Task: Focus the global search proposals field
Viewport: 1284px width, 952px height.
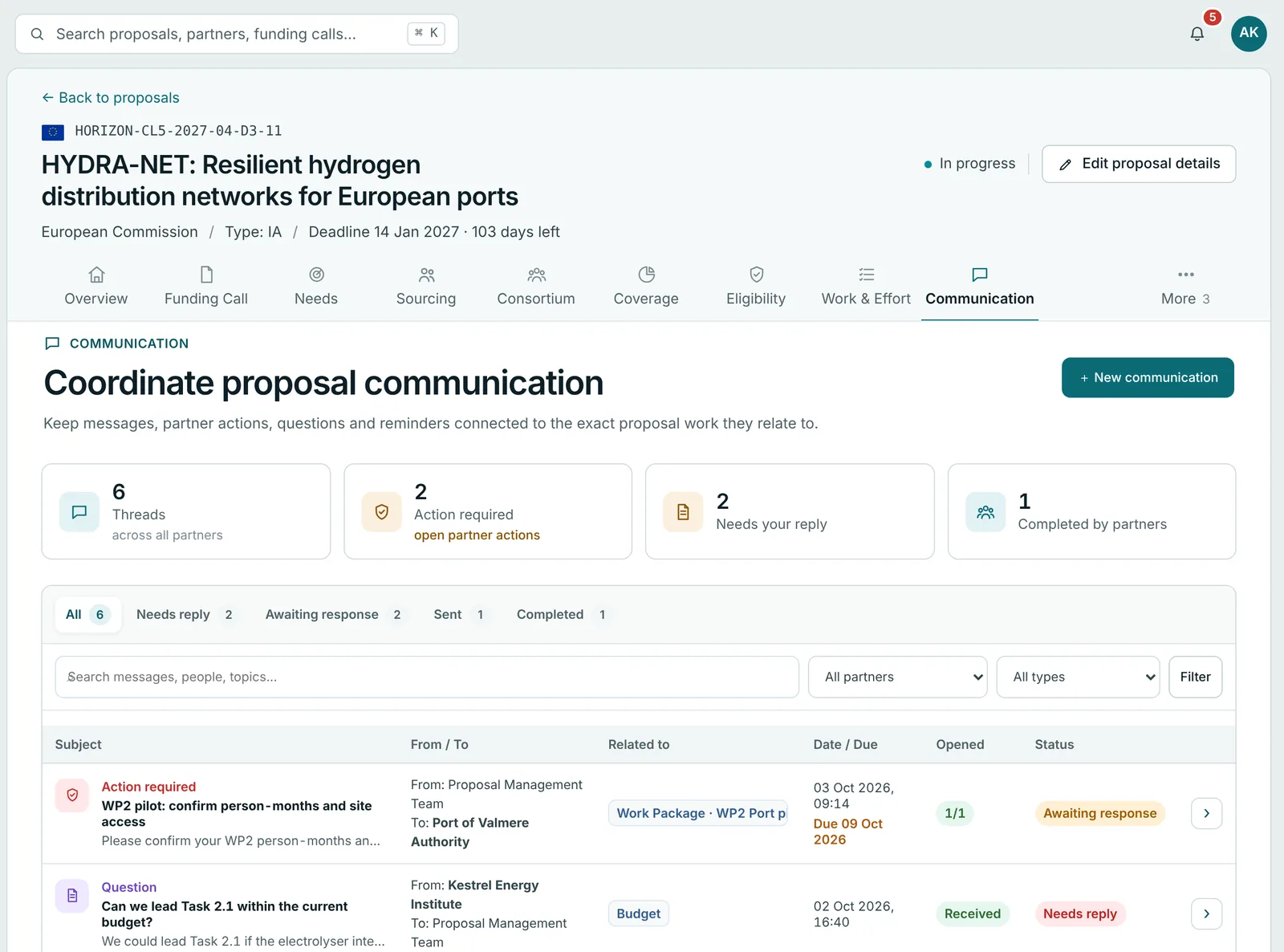Action: point(237,34)
